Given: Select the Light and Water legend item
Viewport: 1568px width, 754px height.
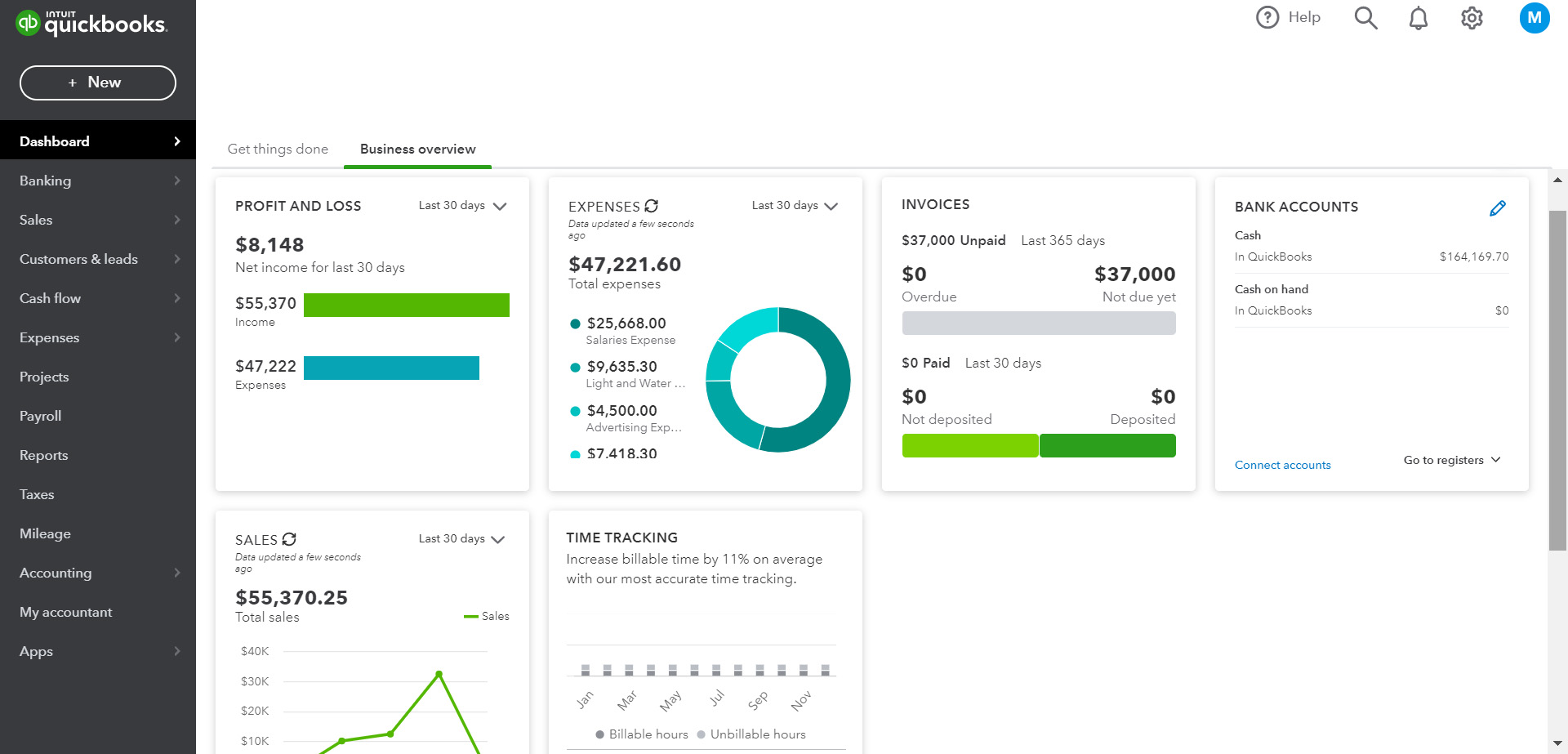Looking at the screenshot, I should point(628,374).
